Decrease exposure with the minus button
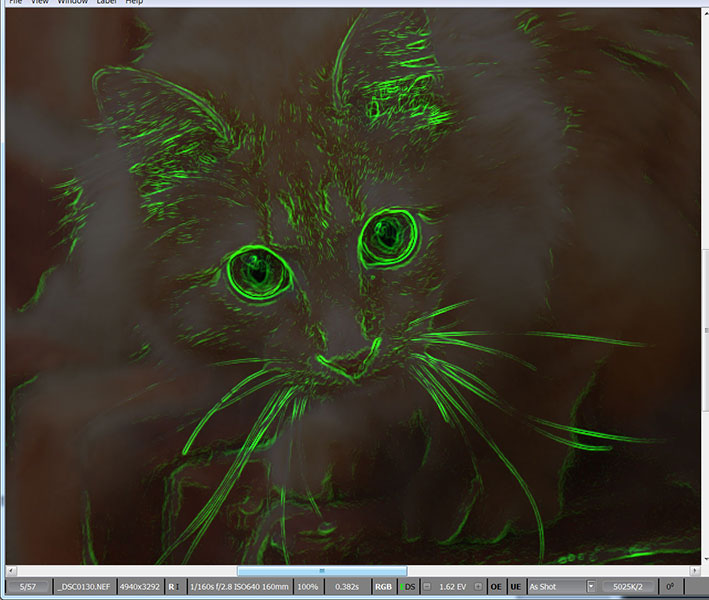The height and width of the screenshot is (600, 709). pos(428,586)
